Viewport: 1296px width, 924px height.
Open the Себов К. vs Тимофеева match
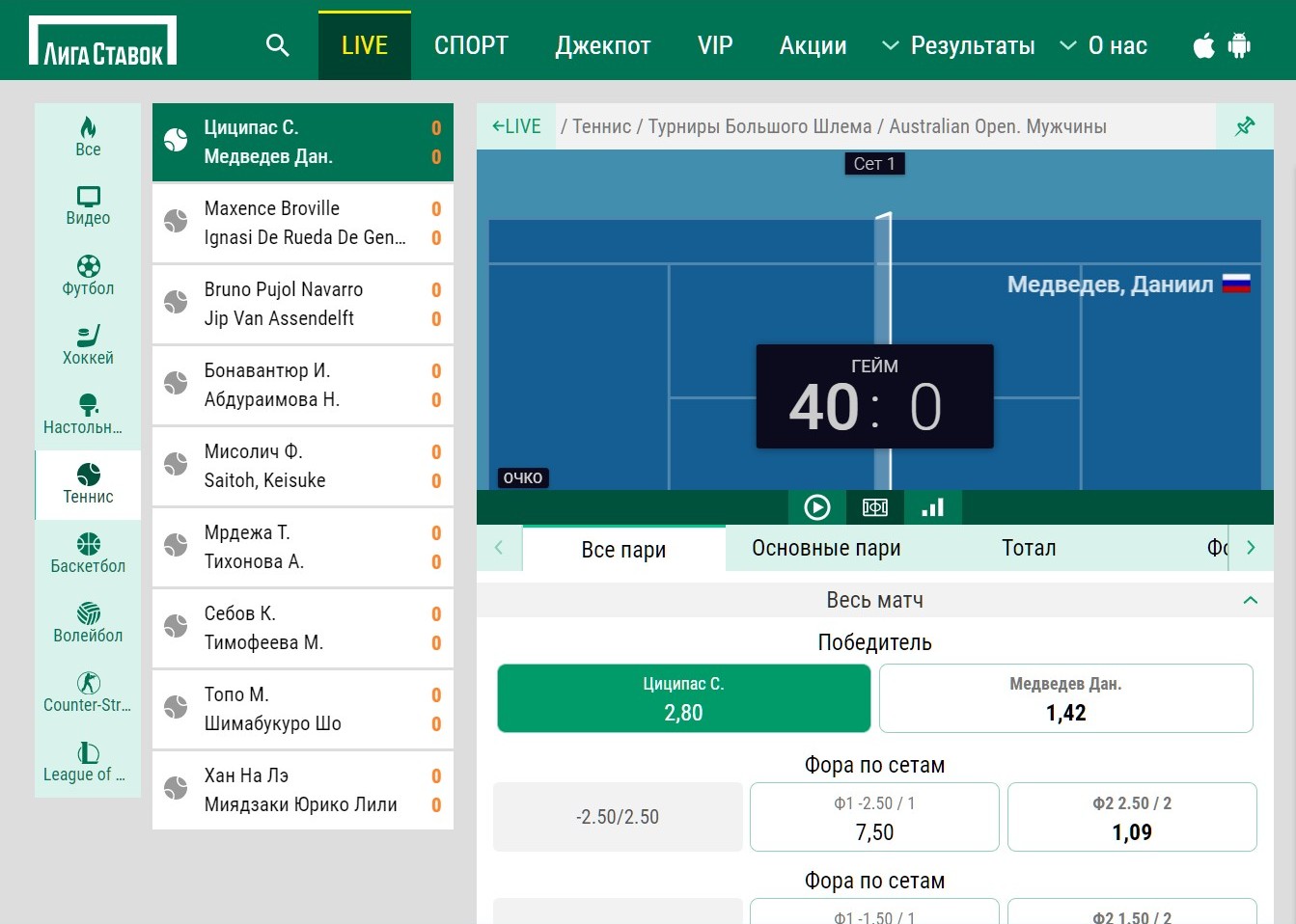click(x=303, y=628)
